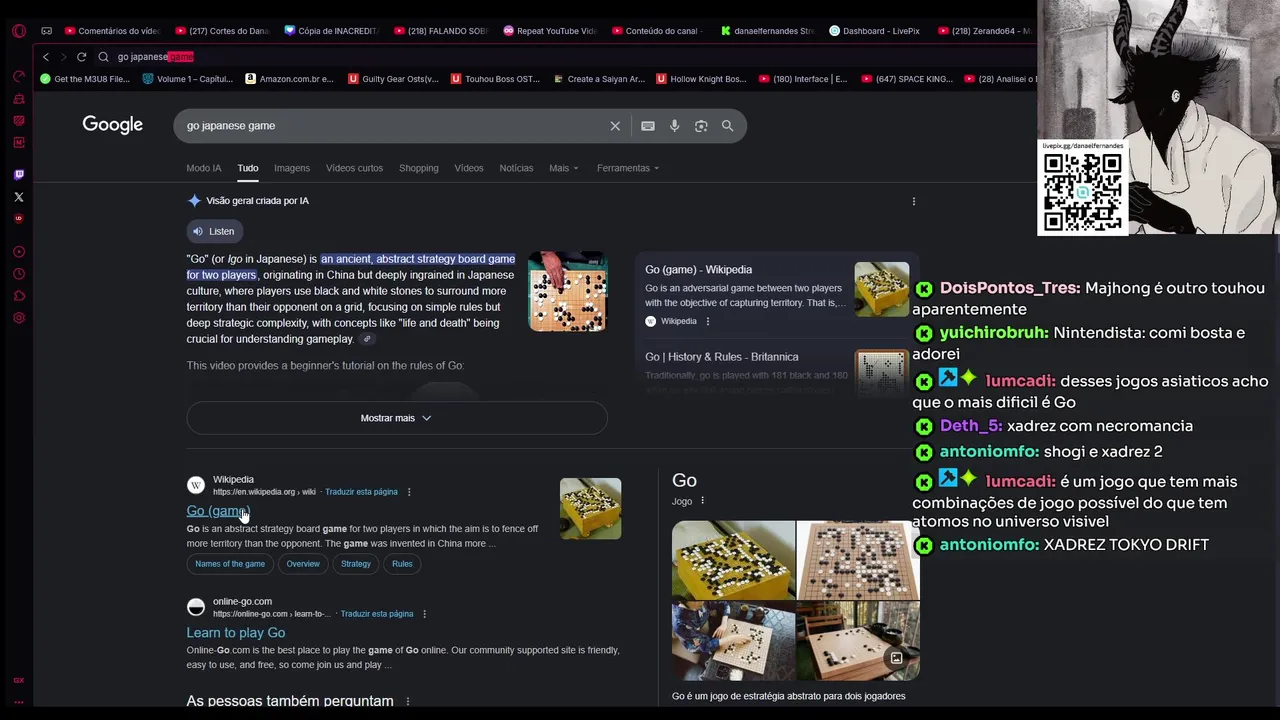The width and height of the screenshot is (1280, 720).
Task: Click 'Traduzir esta página' for Wikipedia result
Action: [361, 492]
